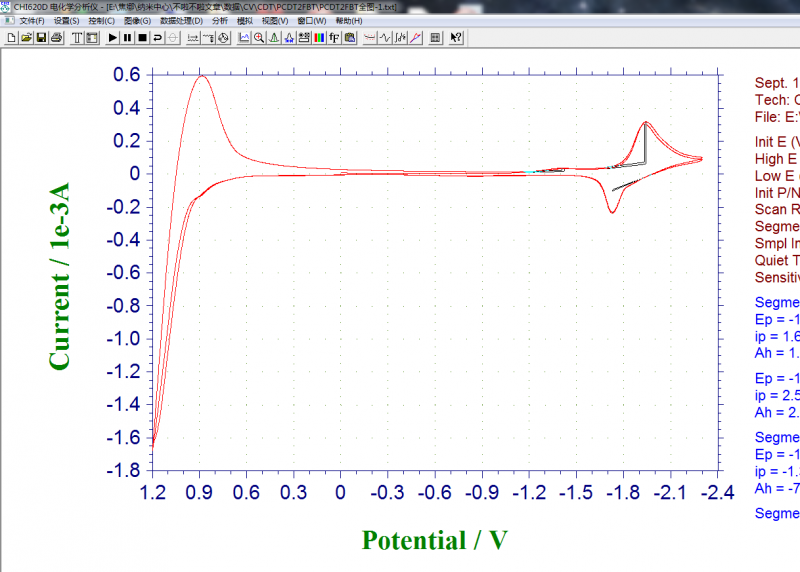Run the experiment with play button
The width and height of the screenshot is (800, 572).
point(113,38)
